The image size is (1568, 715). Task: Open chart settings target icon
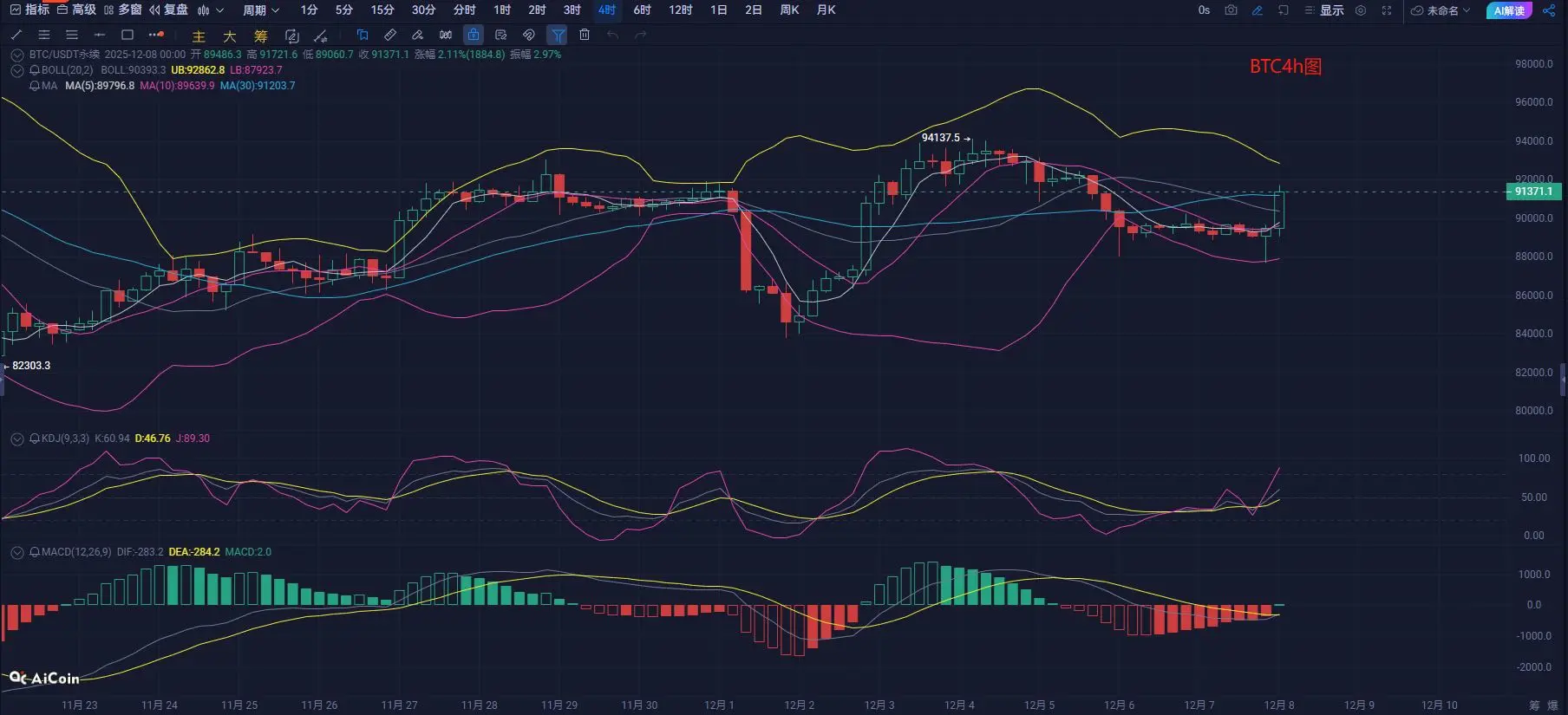[x=1361, y=10]
